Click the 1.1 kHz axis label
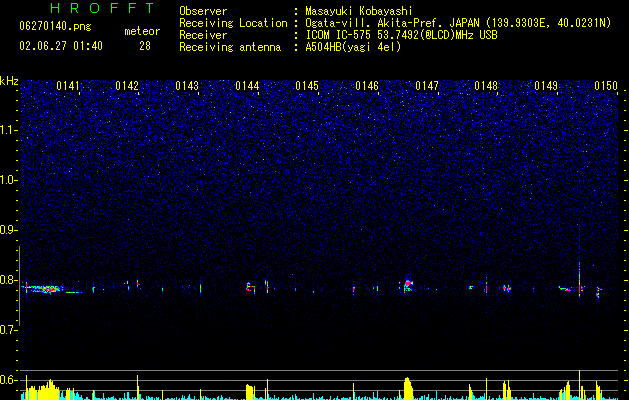This screenshot has height=400, width=629. coord(9,130)
